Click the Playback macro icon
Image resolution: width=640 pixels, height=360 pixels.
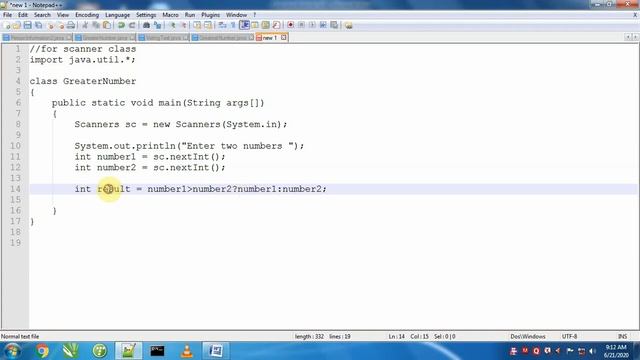(312, 25)
